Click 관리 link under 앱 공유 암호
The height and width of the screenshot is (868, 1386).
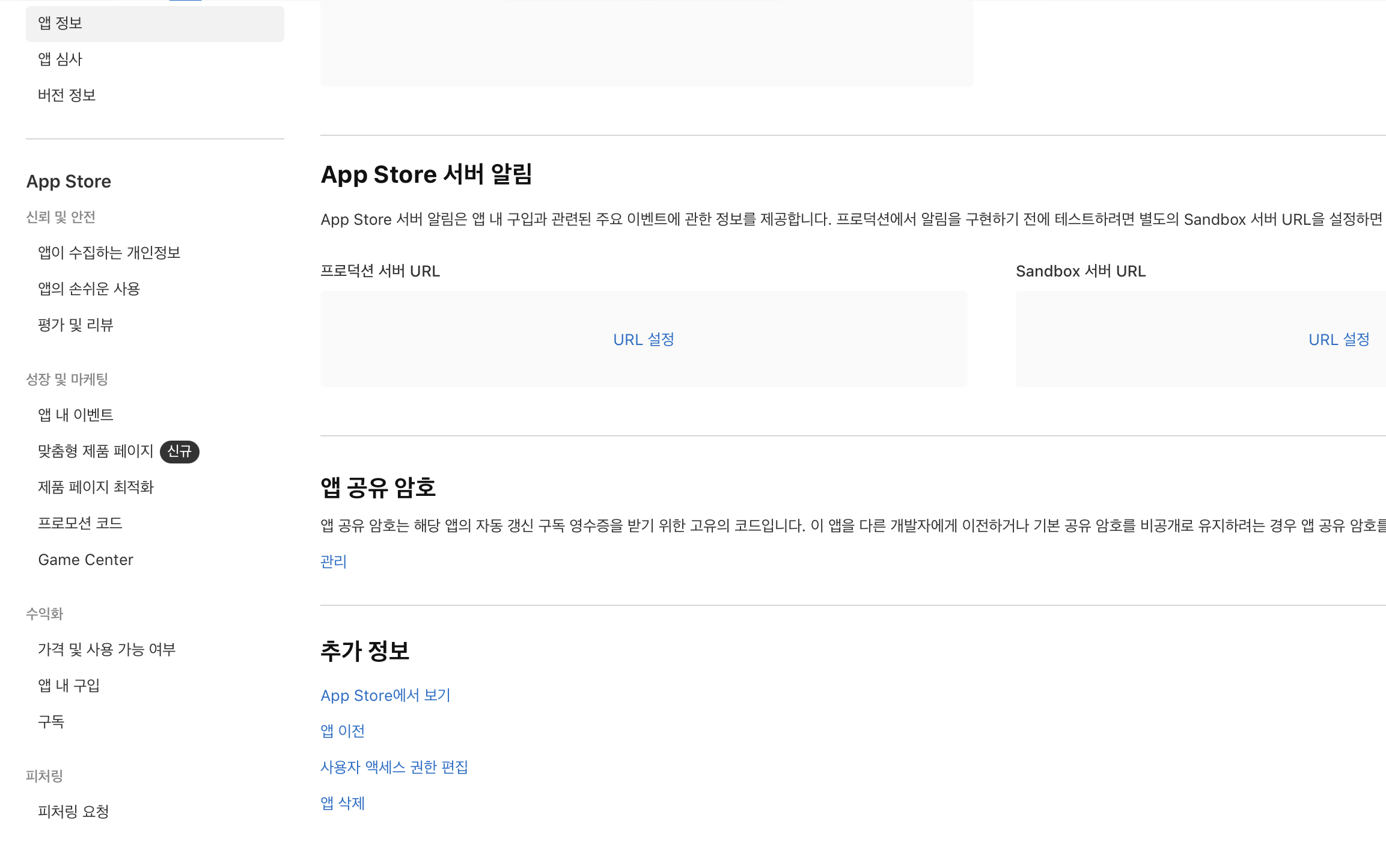point(334,561)
